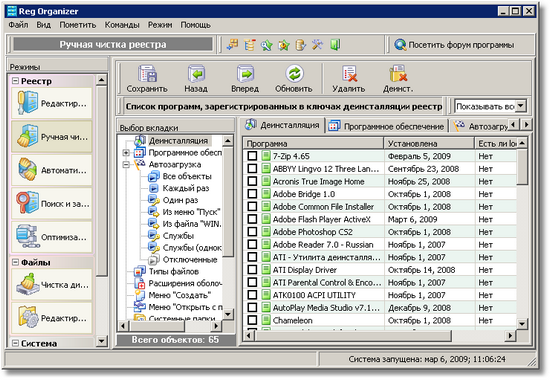Click the orange cubes with arrow toolbar icon

(232, 45)
